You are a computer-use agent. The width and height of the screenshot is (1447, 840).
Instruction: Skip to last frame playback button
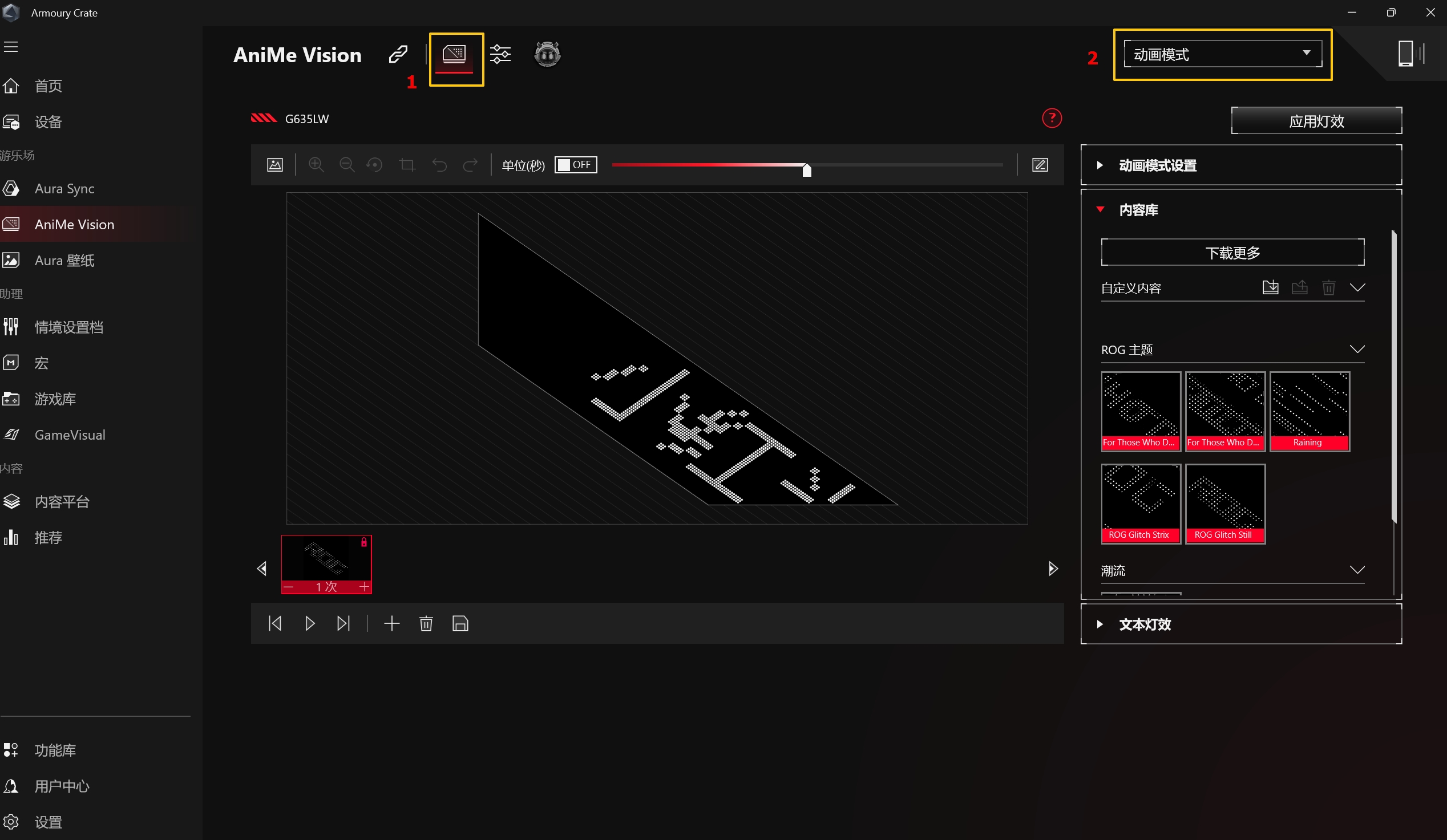[x=343, y=623]
